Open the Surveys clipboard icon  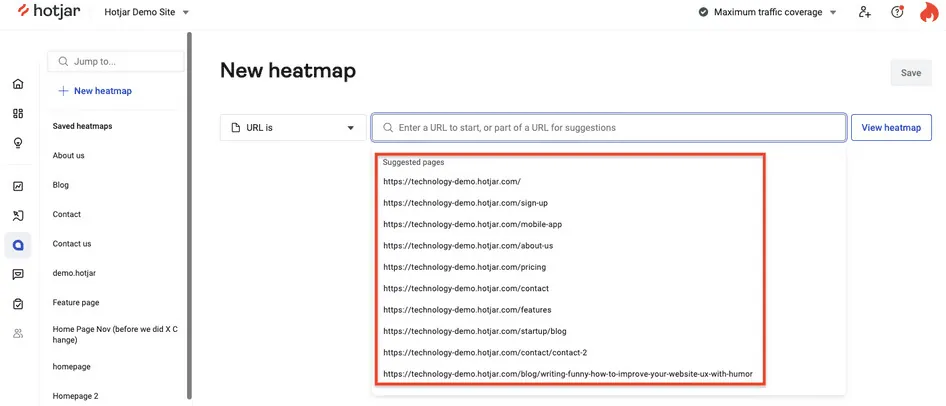(x=18, y=304)
